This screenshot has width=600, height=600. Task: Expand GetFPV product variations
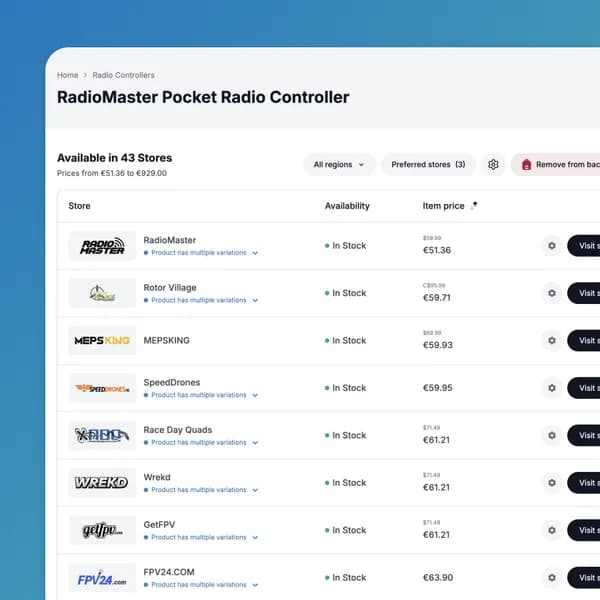(201, 538)
